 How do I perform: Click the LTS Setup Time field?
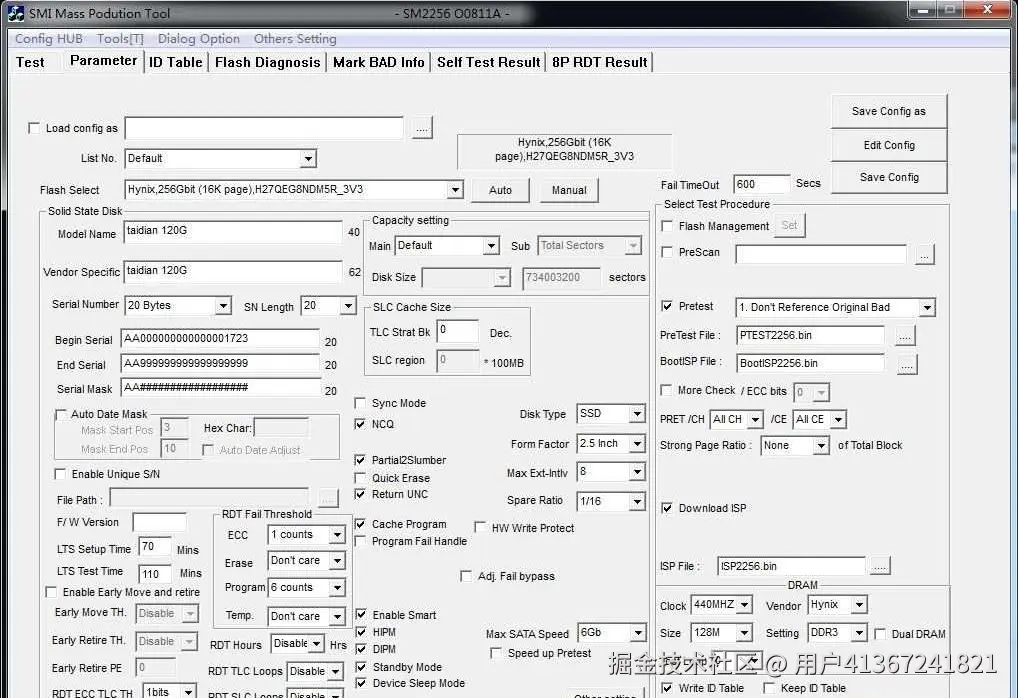[x=155, y=547]
